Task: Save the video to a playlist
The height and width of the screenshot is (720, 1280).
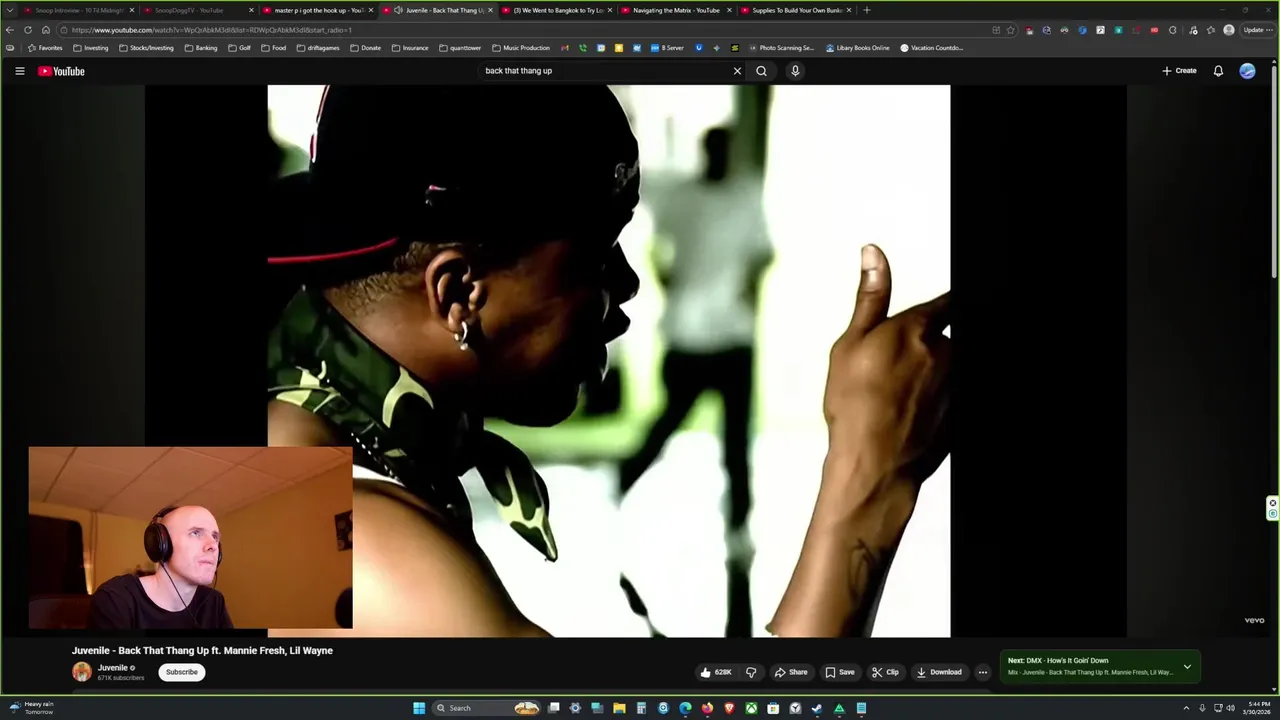Action: [x=840, y=672]
